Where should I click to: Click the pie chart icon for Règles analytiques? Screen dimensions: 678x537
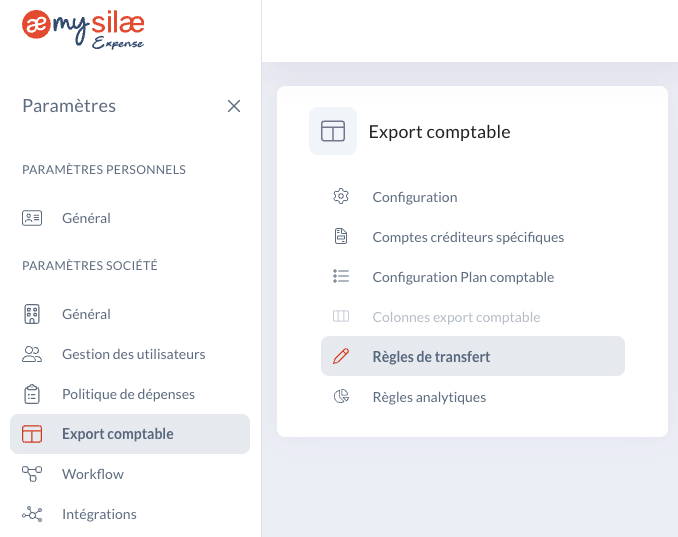point(341,396)
